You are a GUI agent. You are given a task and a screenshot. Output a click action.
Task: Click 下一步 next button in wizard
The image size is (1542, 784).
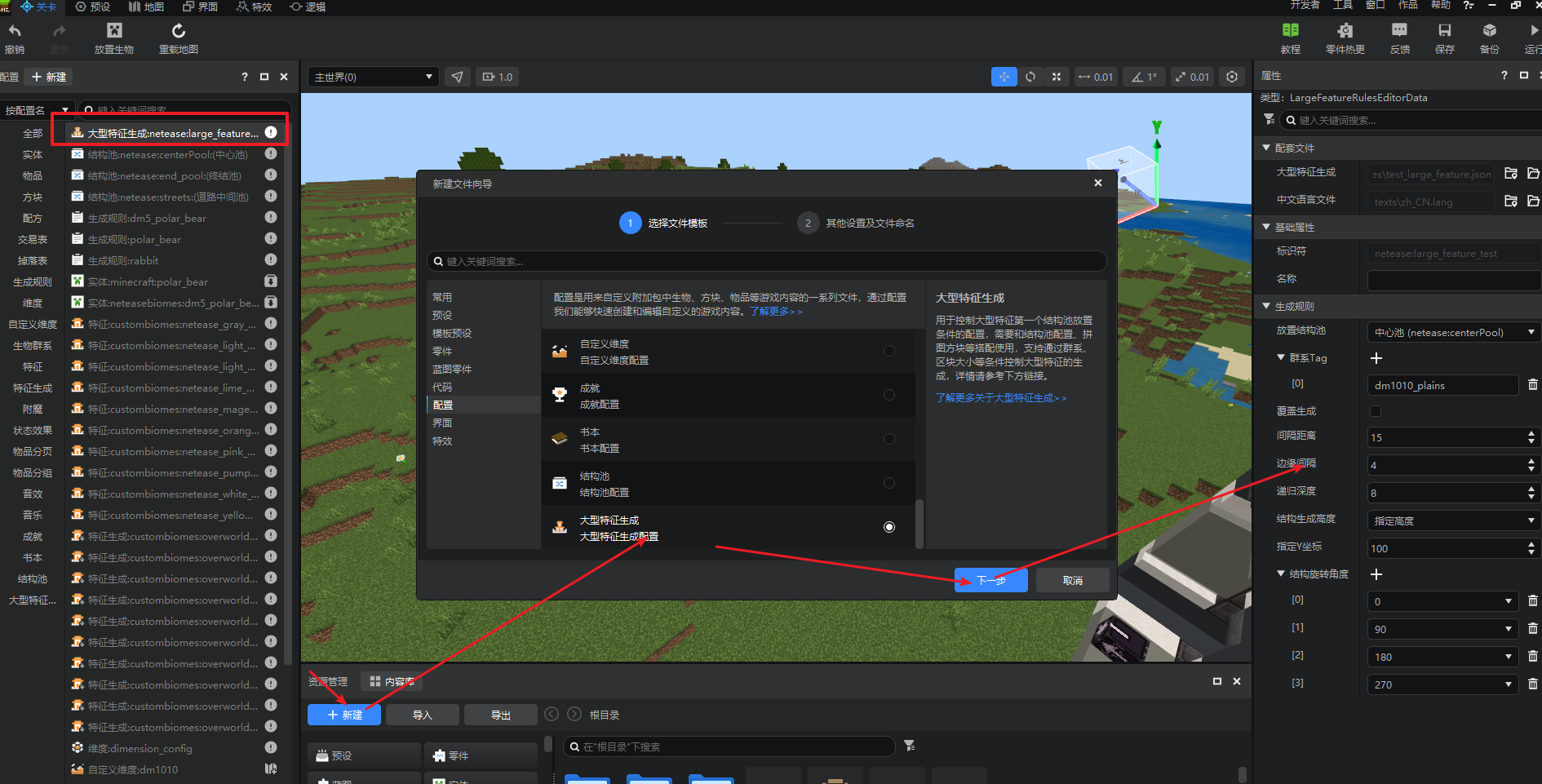click(990, 580)
